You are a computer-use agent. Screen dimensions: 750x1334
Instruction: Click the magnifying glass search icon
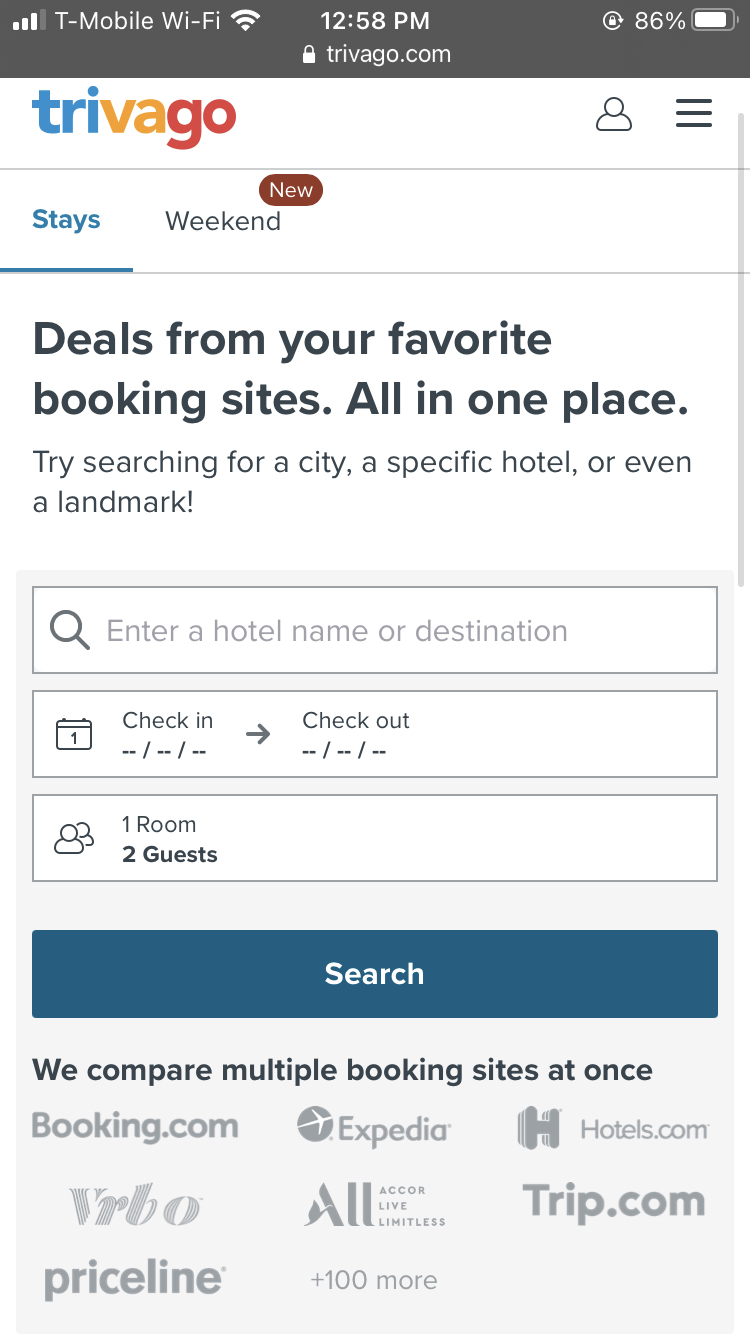(x=69, y=631)
